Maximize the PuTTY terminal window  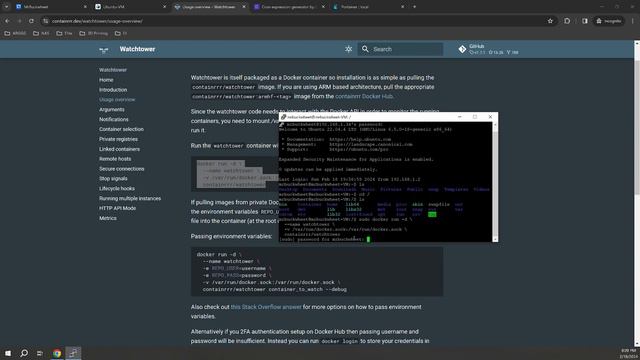pyautogui.click(x=475, y=117)
